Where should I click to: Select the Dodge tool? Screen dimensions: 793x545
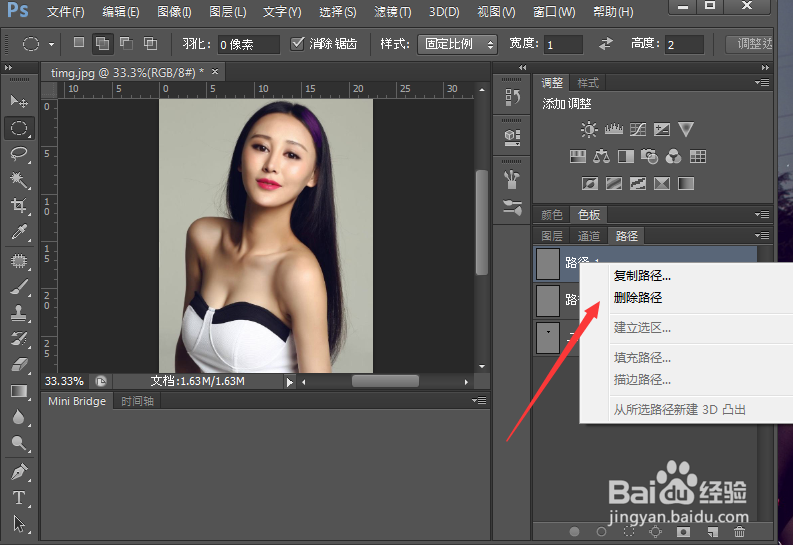[19, 443]
